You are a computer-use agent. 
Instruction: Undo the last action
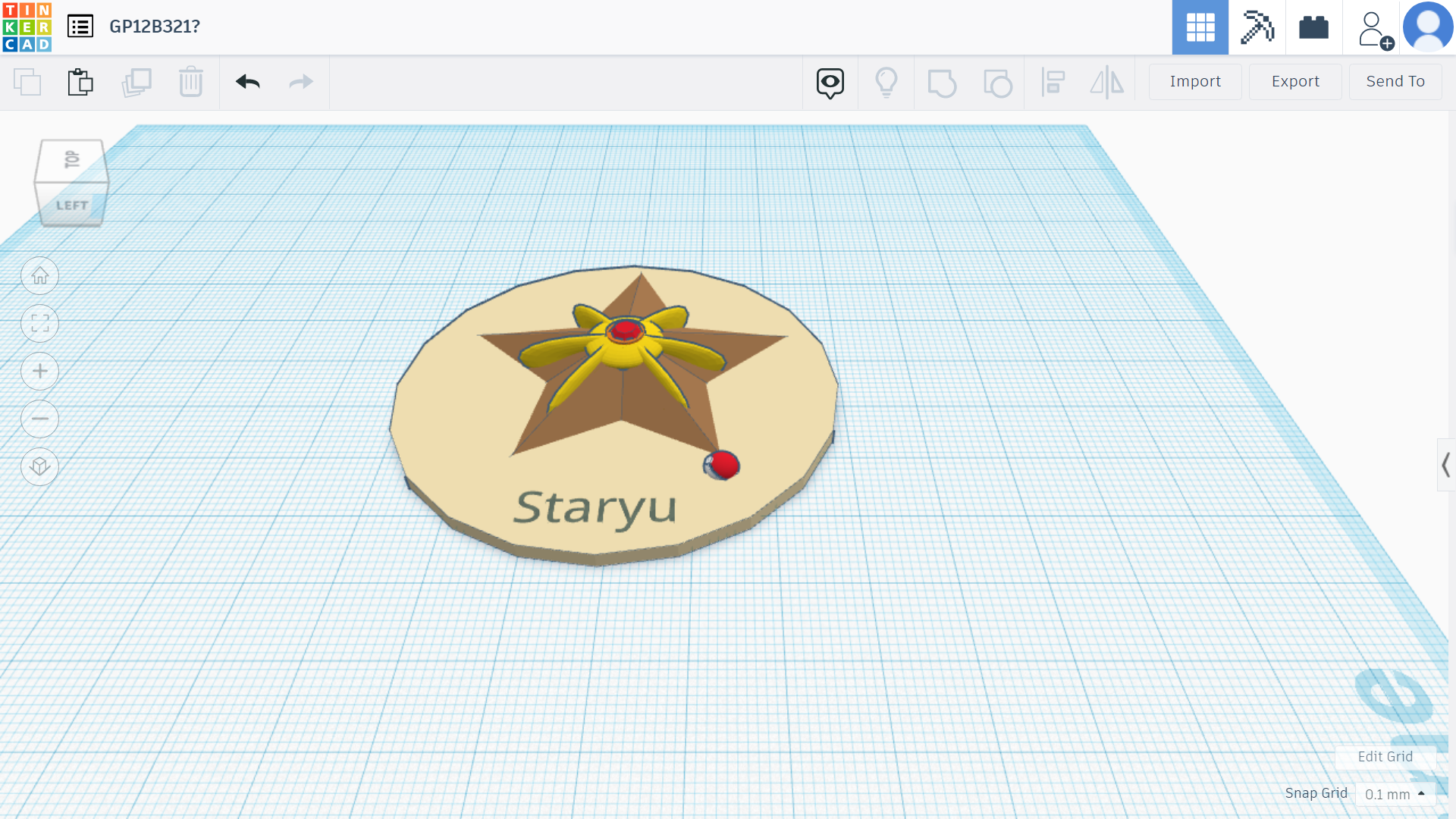(248, 82)
